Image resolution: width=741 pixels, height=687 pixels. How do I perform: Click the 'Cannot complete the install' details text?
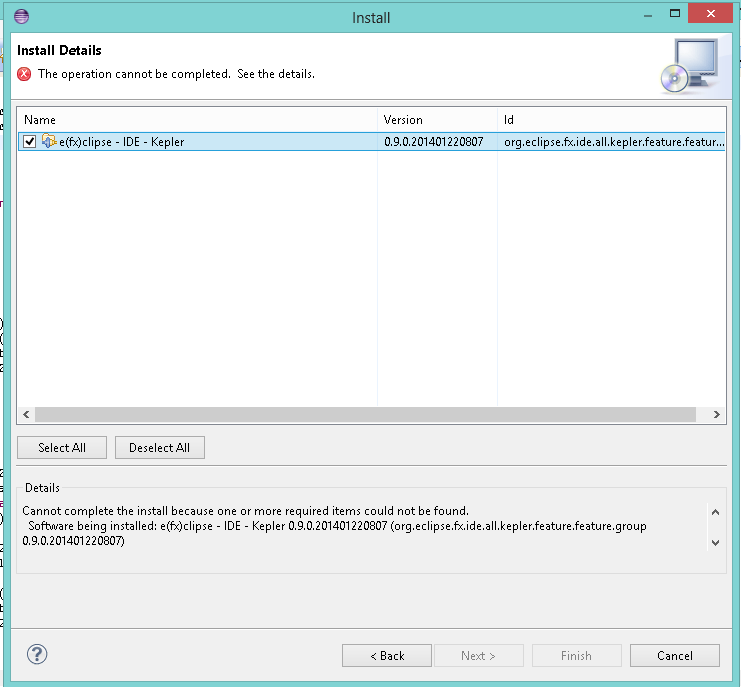(245, 511)
